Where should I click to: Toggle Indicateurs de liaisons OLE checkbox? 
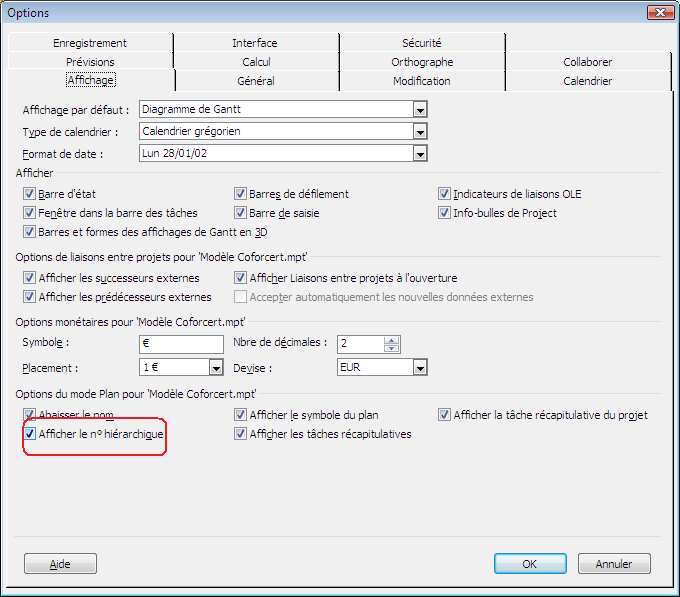pyautogui.click(x=445, y=194)
